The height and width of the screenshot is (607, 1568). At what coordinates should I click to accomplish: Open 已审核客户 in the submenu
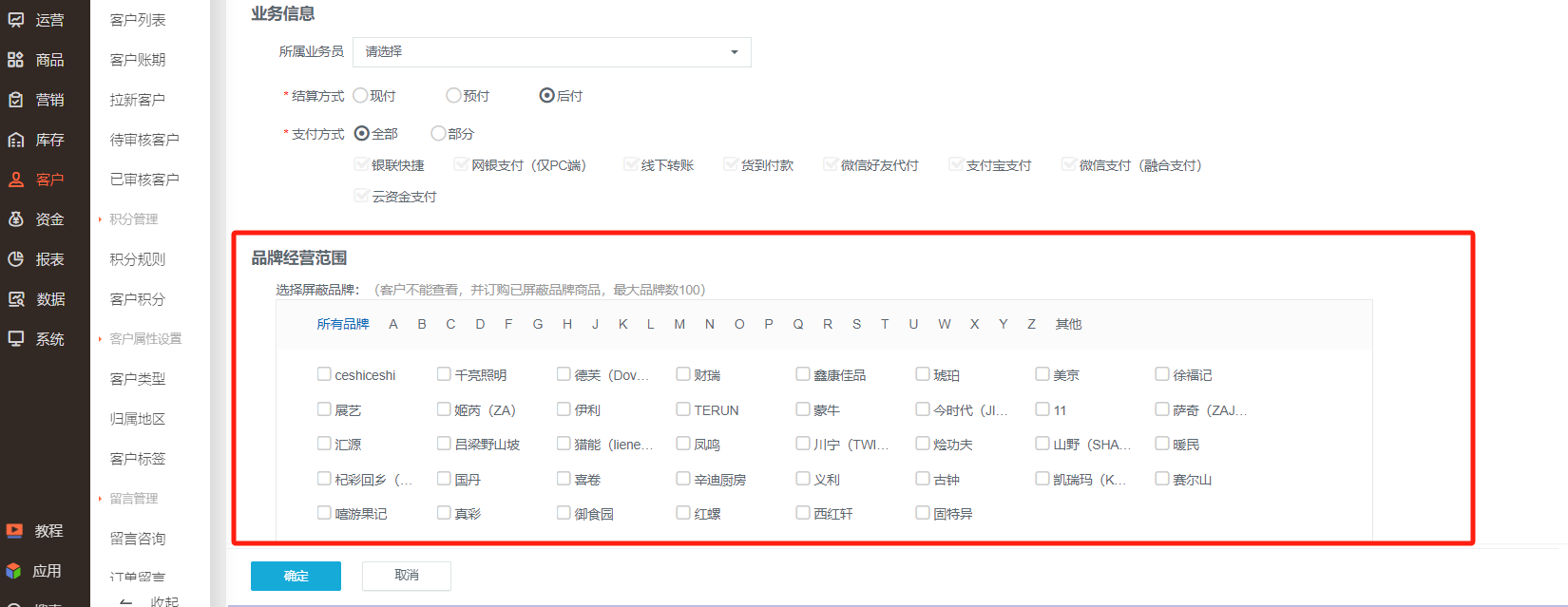[144, 180]
